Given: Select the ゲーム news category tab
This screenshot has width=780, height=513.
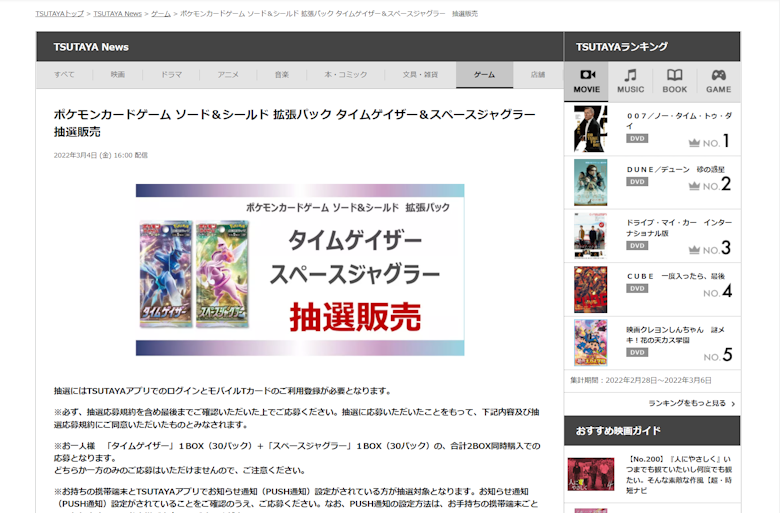Looking at the screenshot, I should tap(485, 75).
